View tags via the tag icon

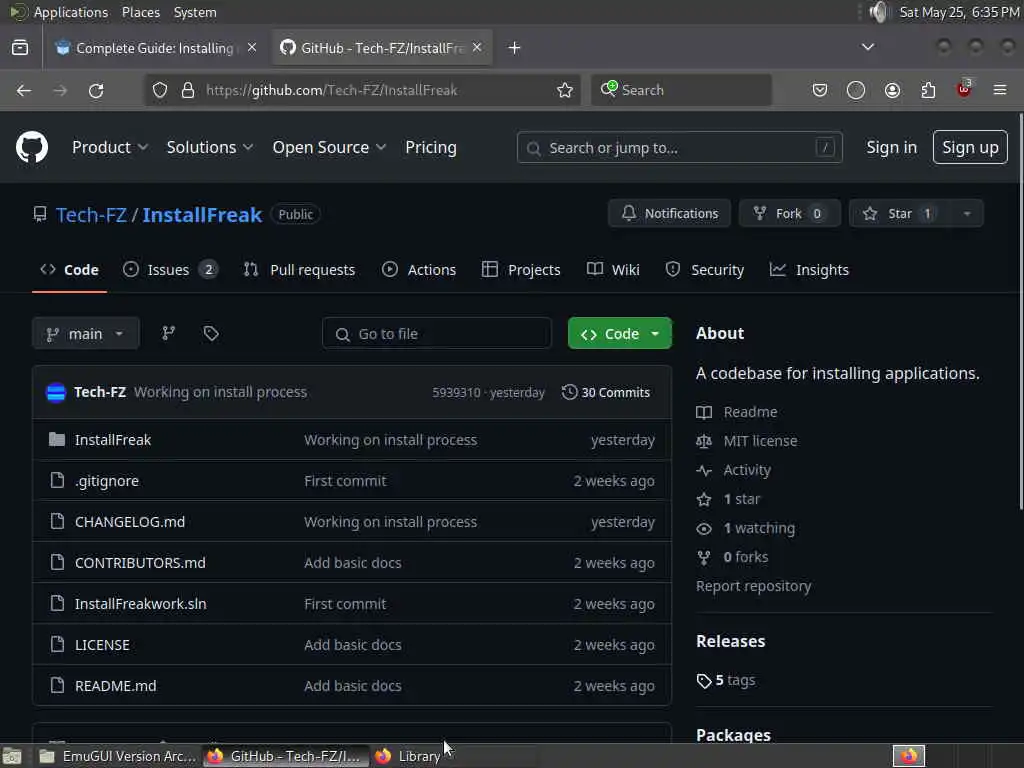pos(211,334)
